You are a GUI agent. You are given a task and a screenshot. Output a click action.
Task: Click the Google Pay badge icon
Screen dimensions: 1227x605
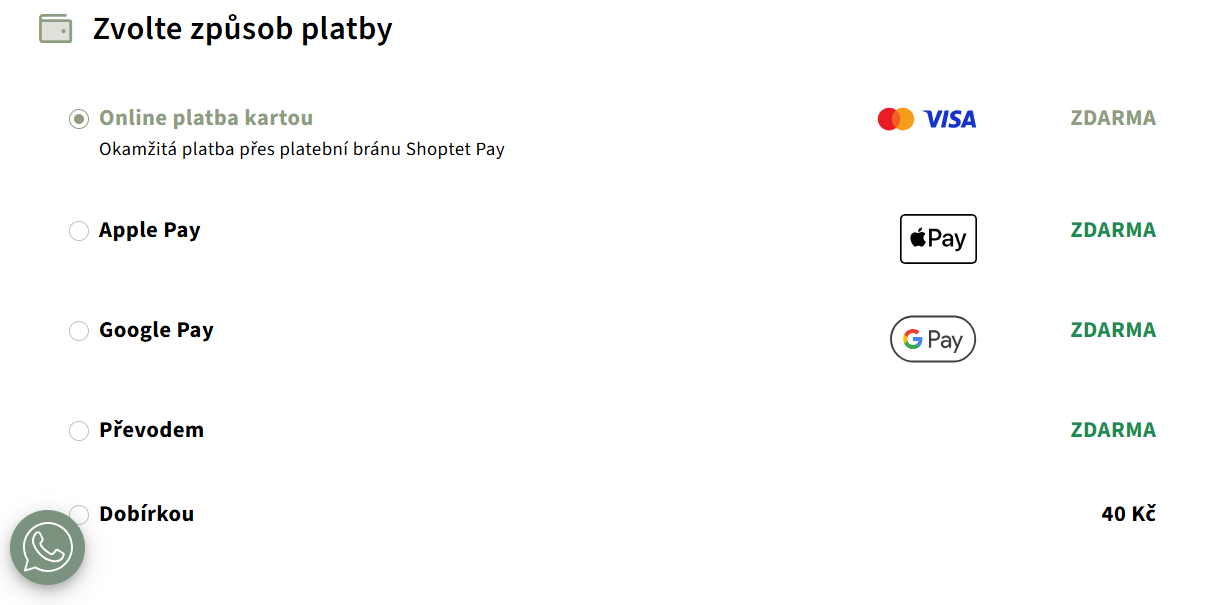pyautogui.click(x=932, y=339)
